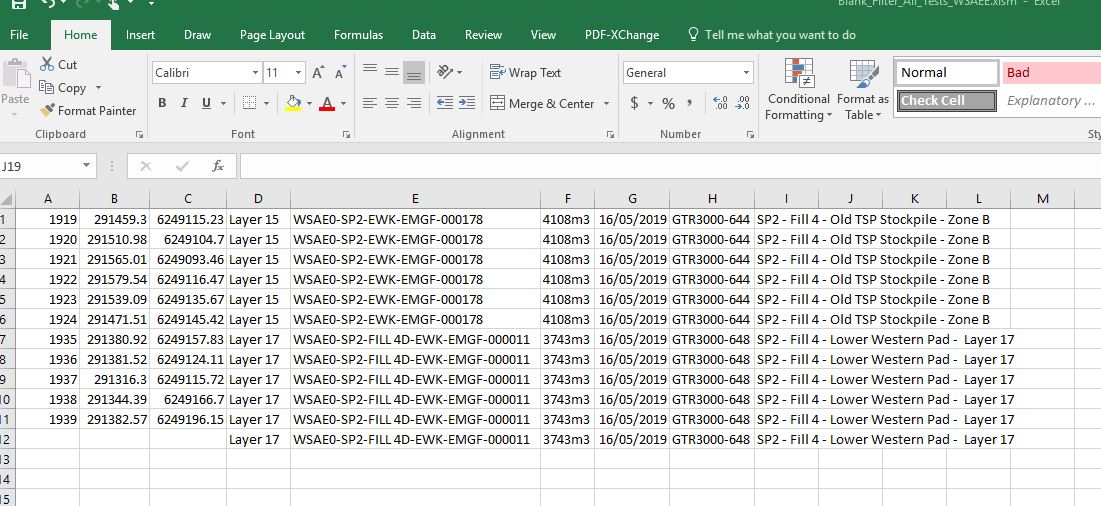Switch to the Page Layout tab
Image resolution: width=1101 pixels, height=506 pixels.
pyautogui.click(x=272, y=34)
